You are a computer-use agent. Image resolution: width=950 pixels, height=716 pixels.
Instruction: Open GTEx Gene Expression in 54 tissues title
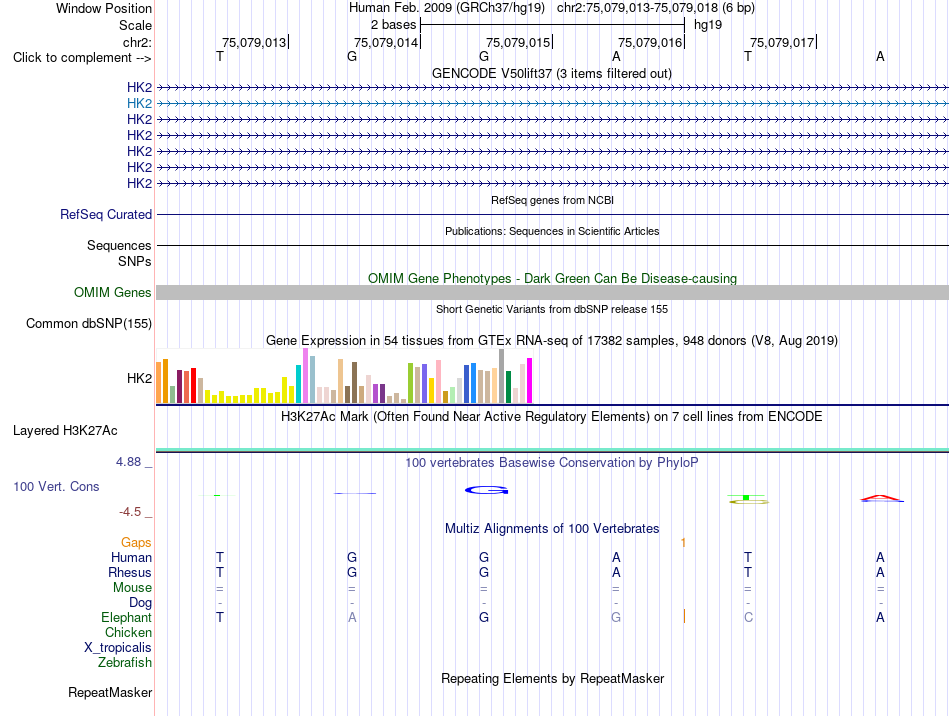pyautogui.click(x=552, y=340)
